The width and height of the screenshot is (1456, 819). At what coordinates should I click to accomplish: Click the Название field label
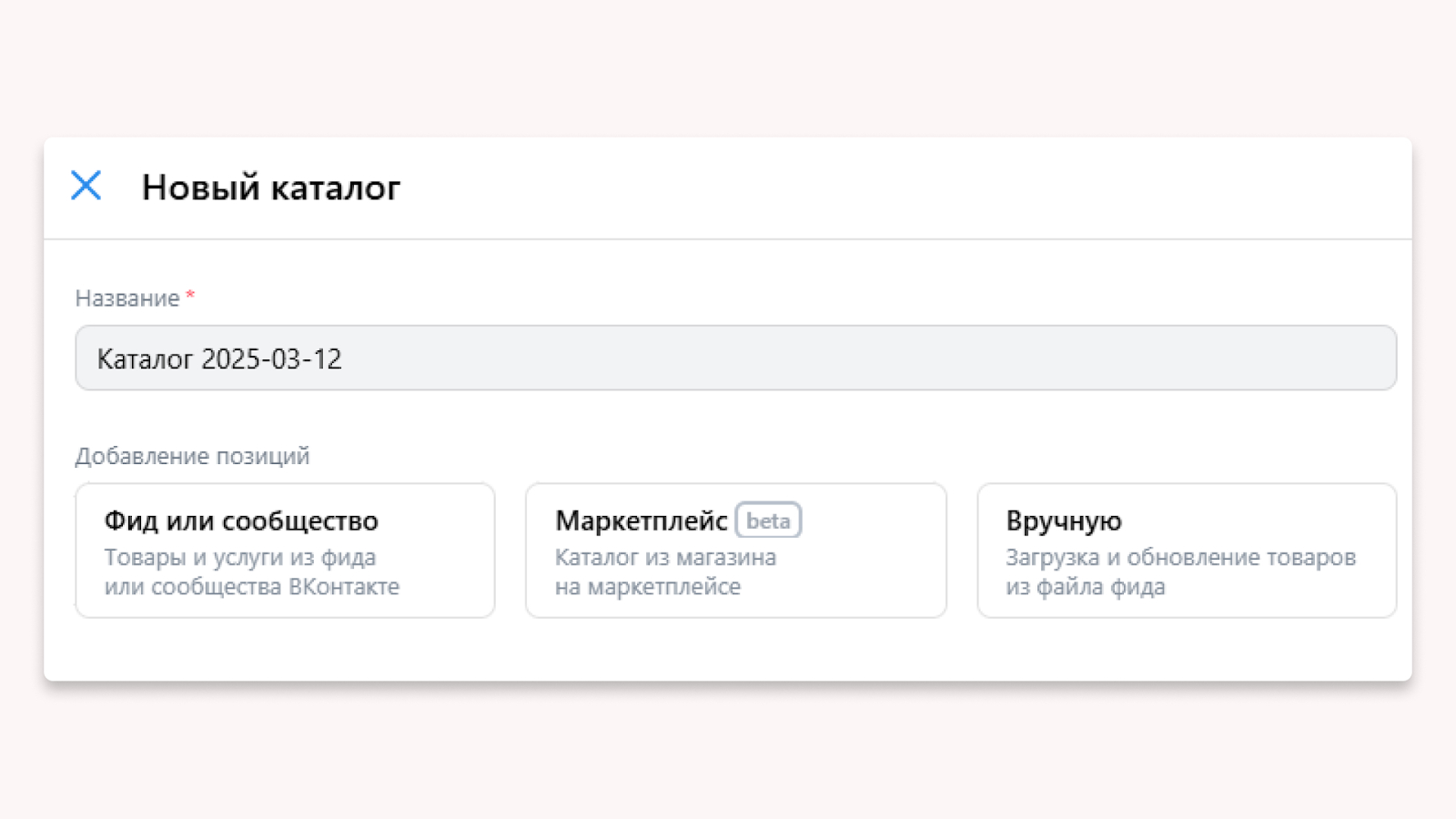(x=127, y=298)
